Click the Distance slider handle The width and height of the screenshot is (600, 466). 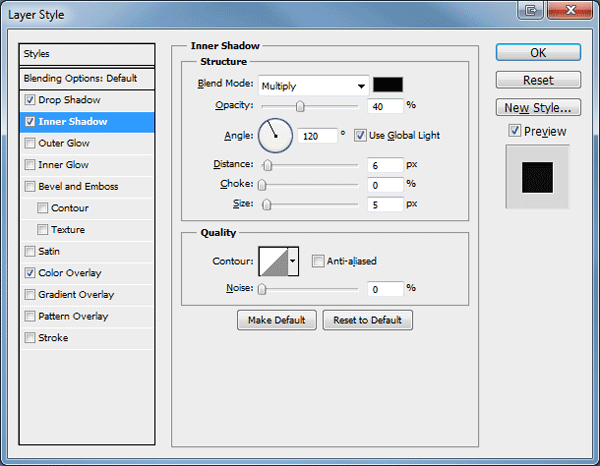click(x=267, y=165)
